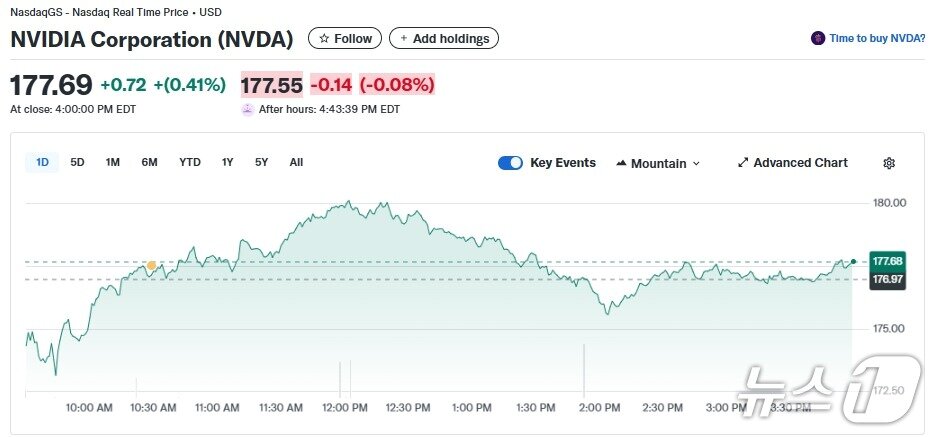
Task: Show the 6M chart range
Action: click(x=149, y=162)
